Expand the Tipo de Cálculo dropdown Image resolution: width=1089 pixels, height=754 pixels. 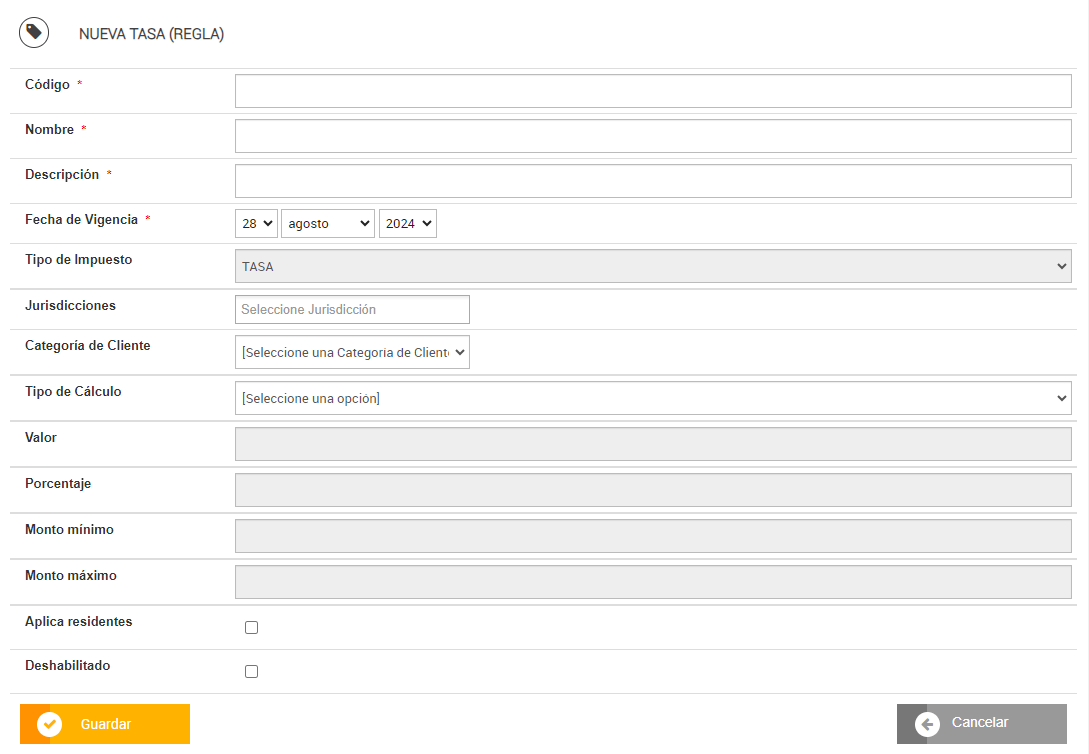click(653, 398)
